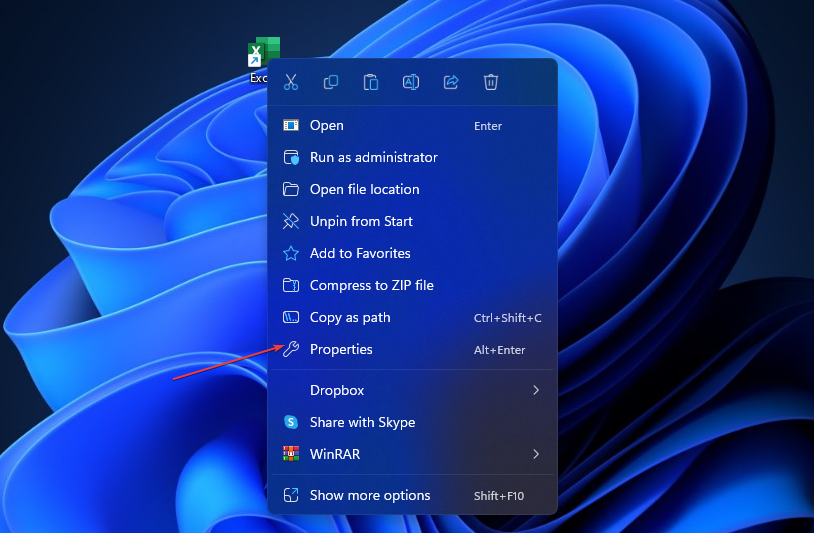Viewport: 814px width, 533px height.
Task: Click the Rename icon
Action: (411, 82)
